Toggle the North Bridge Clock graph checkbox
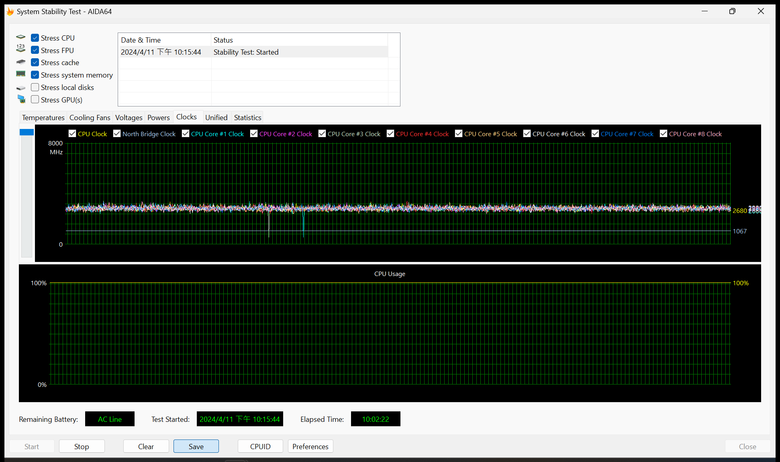 117,134
